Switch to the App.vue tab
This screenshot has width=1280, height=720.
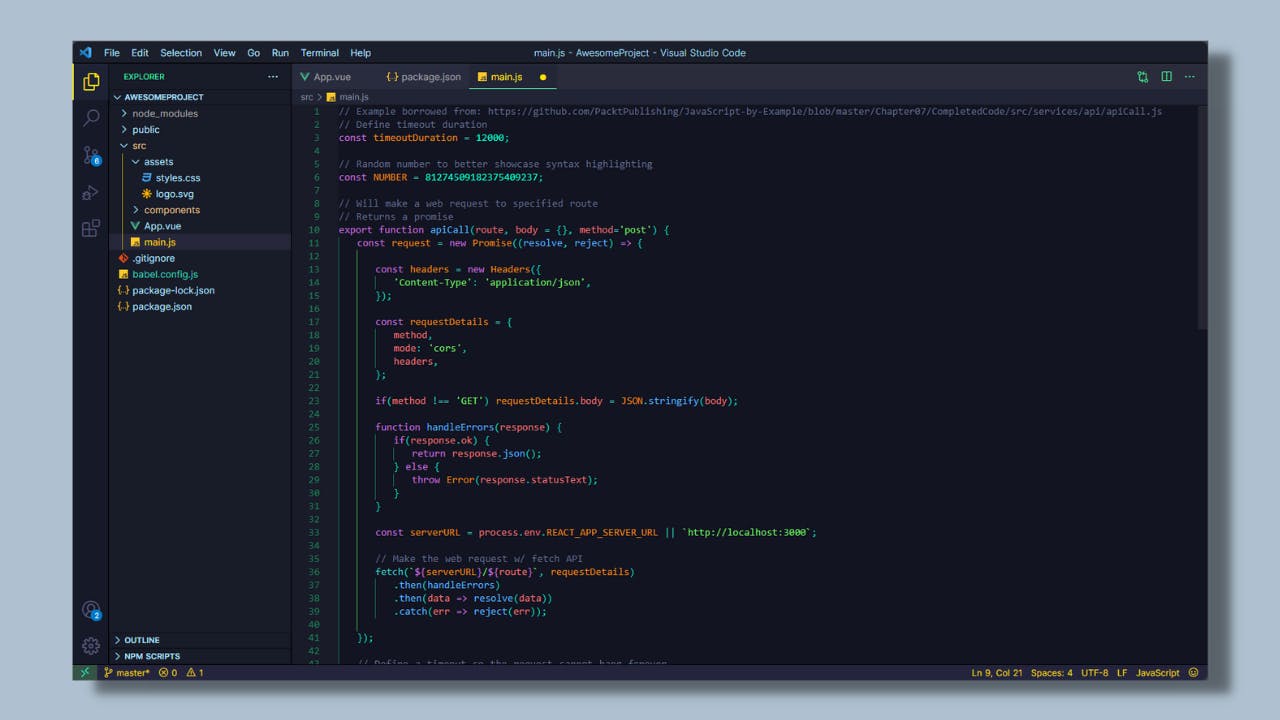point(332,77)
